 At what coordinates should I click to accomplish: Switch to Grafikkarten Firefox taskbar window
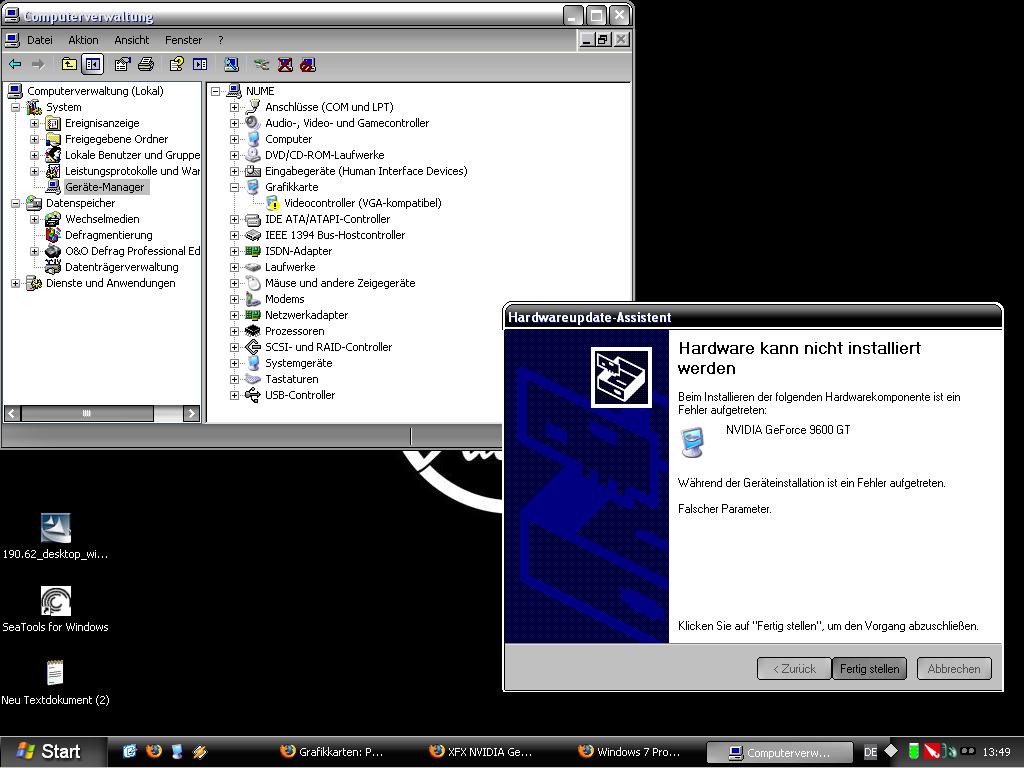(332, 752)
